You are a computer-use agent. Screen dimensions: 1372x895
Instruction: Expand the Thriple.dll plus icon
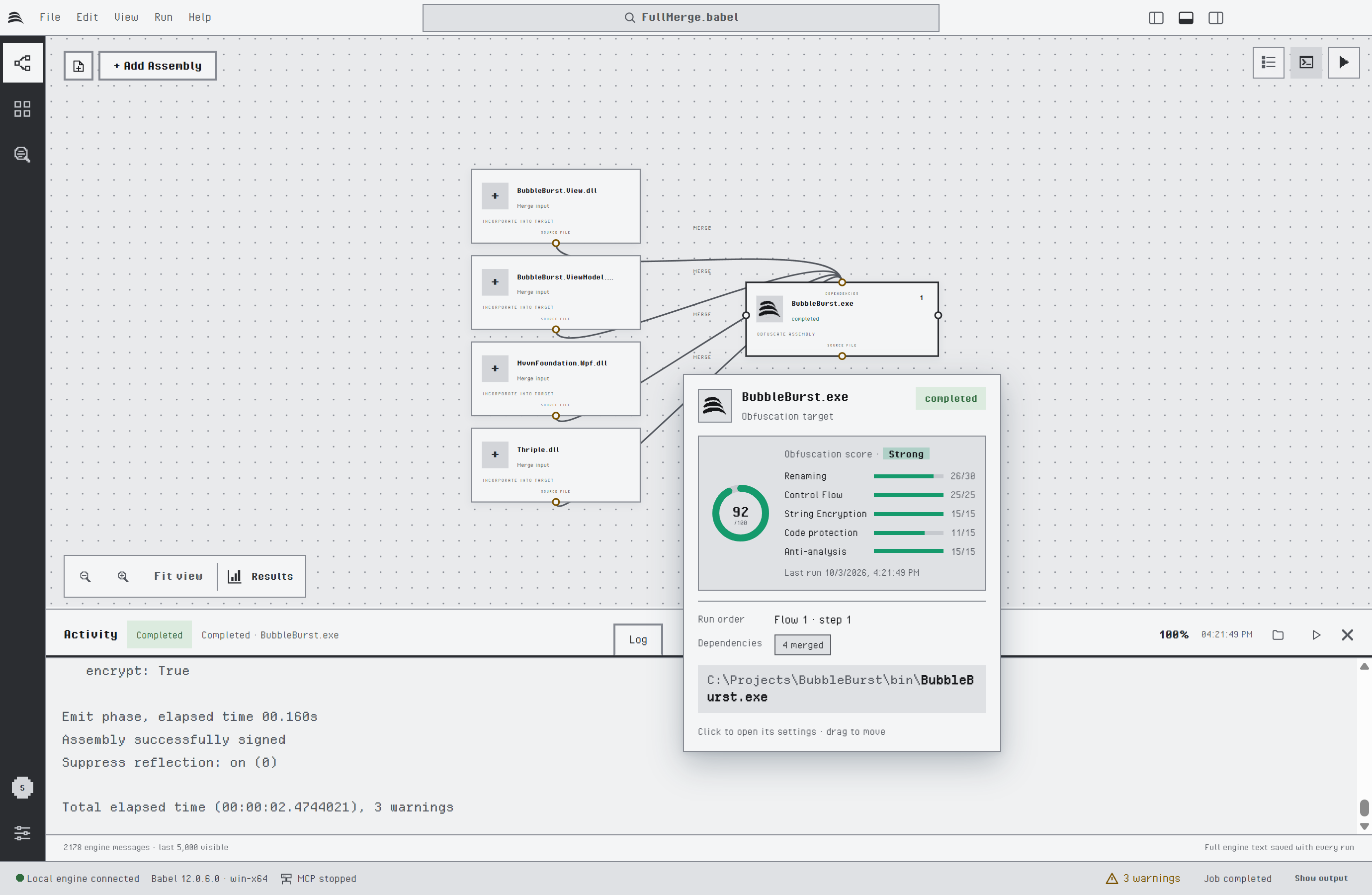pyautogui.click(x=495, y=454)
